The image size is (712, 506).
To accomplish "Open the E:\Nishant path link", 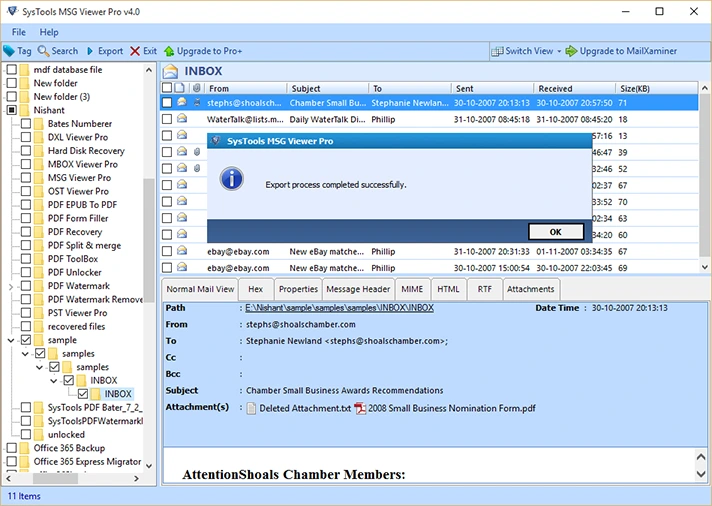I will [339, 308].
